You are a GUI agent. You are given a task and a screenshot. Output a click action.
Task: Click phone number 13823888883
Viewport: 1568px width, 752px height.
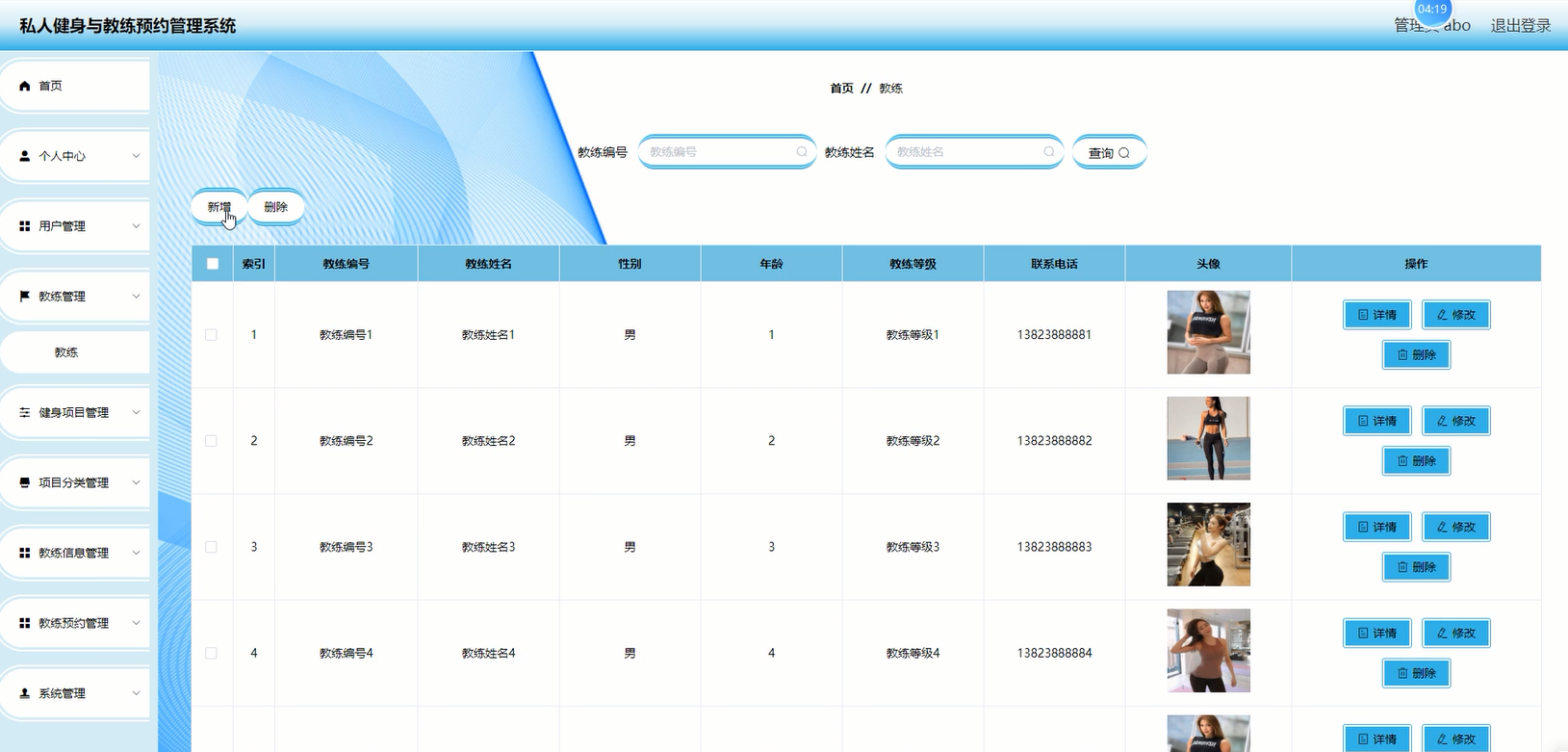(x=1054, y=547)
